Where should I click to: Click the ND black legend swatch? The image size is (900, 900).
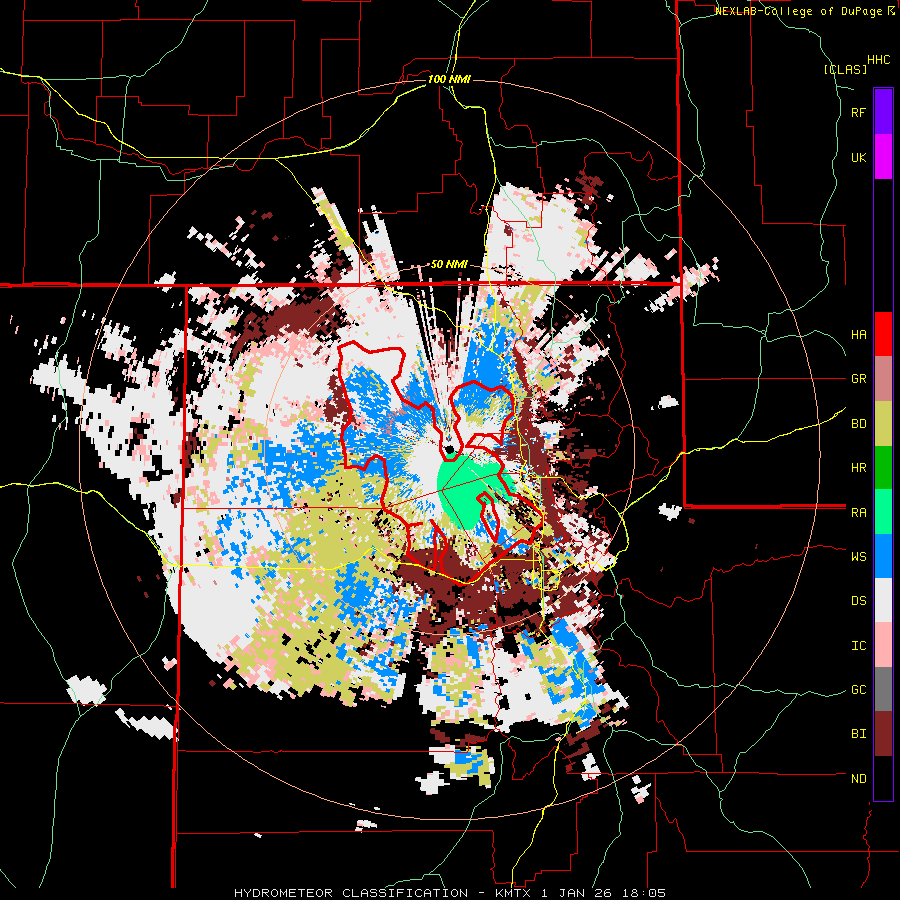point(883,778)
